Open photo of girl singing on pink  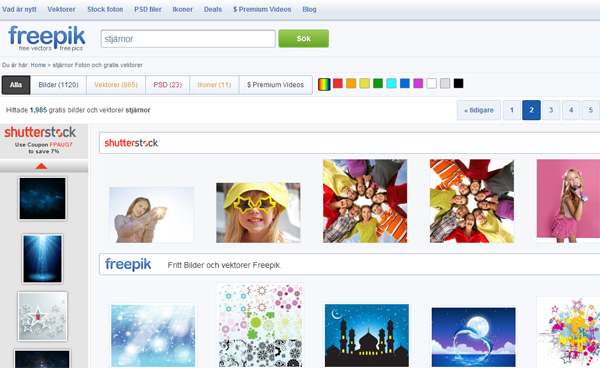pyautogui.click(x=568, y=201)
